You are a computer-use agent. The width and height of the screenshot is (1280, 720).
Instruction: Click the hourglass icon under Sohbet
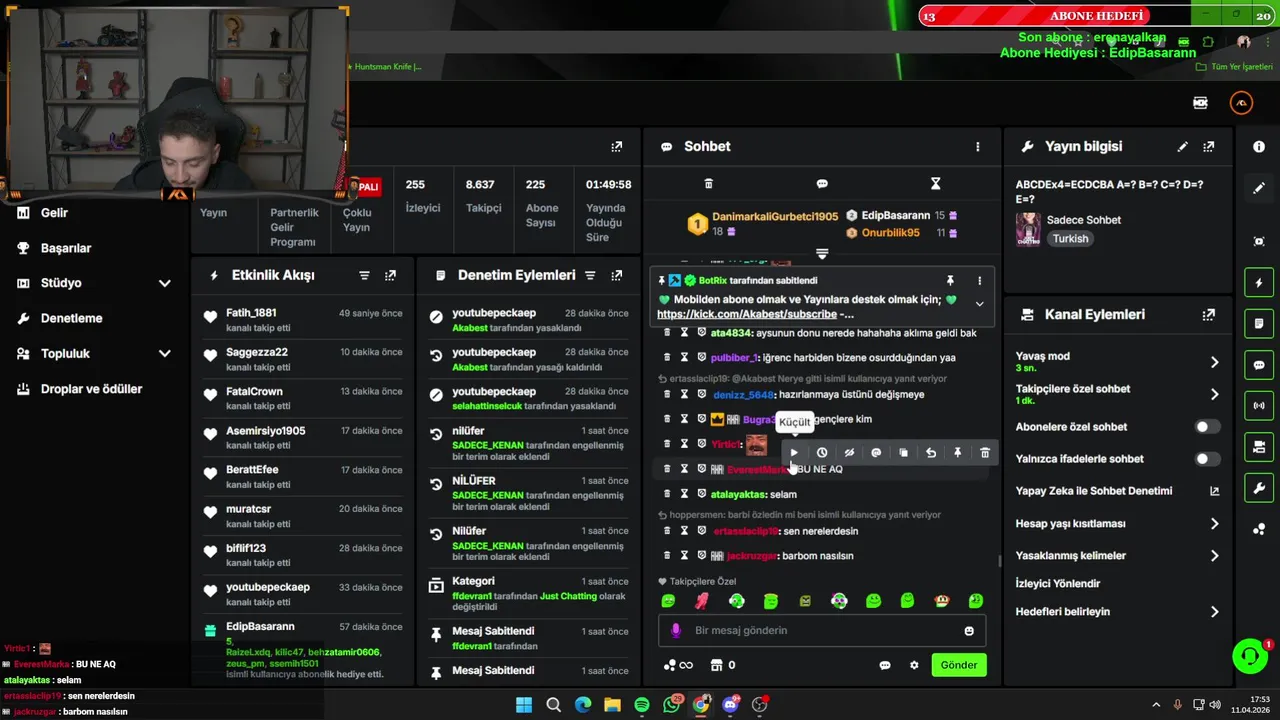[936, 184]
